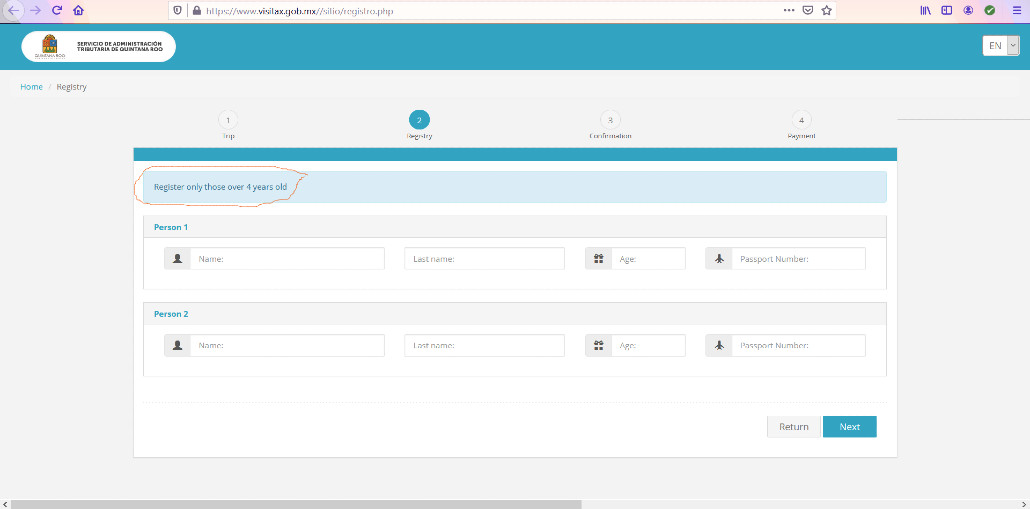Go to the browser home page icon
Image resolution: width=1030 pixels, height=509 pixels.
[78, 9]
